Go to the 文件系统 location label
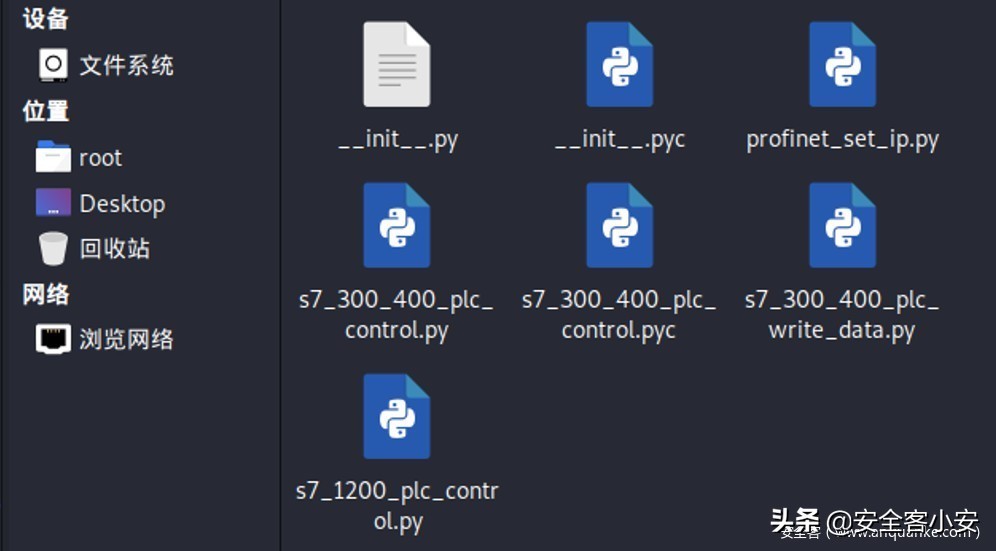996x551 pixels. [x=126, y=65]
